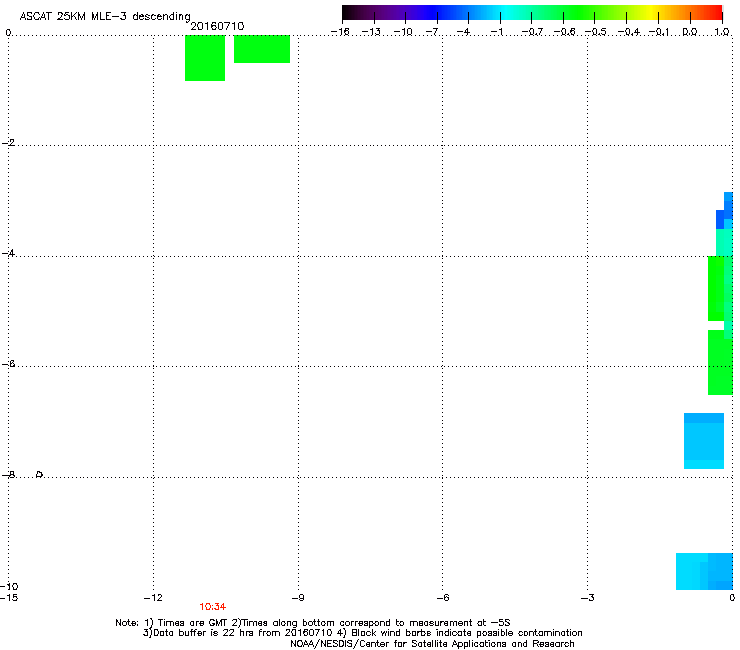740x650 pixels.
Task: Click the horizontal axis label "-15"
Action: (x=9, y=598)
